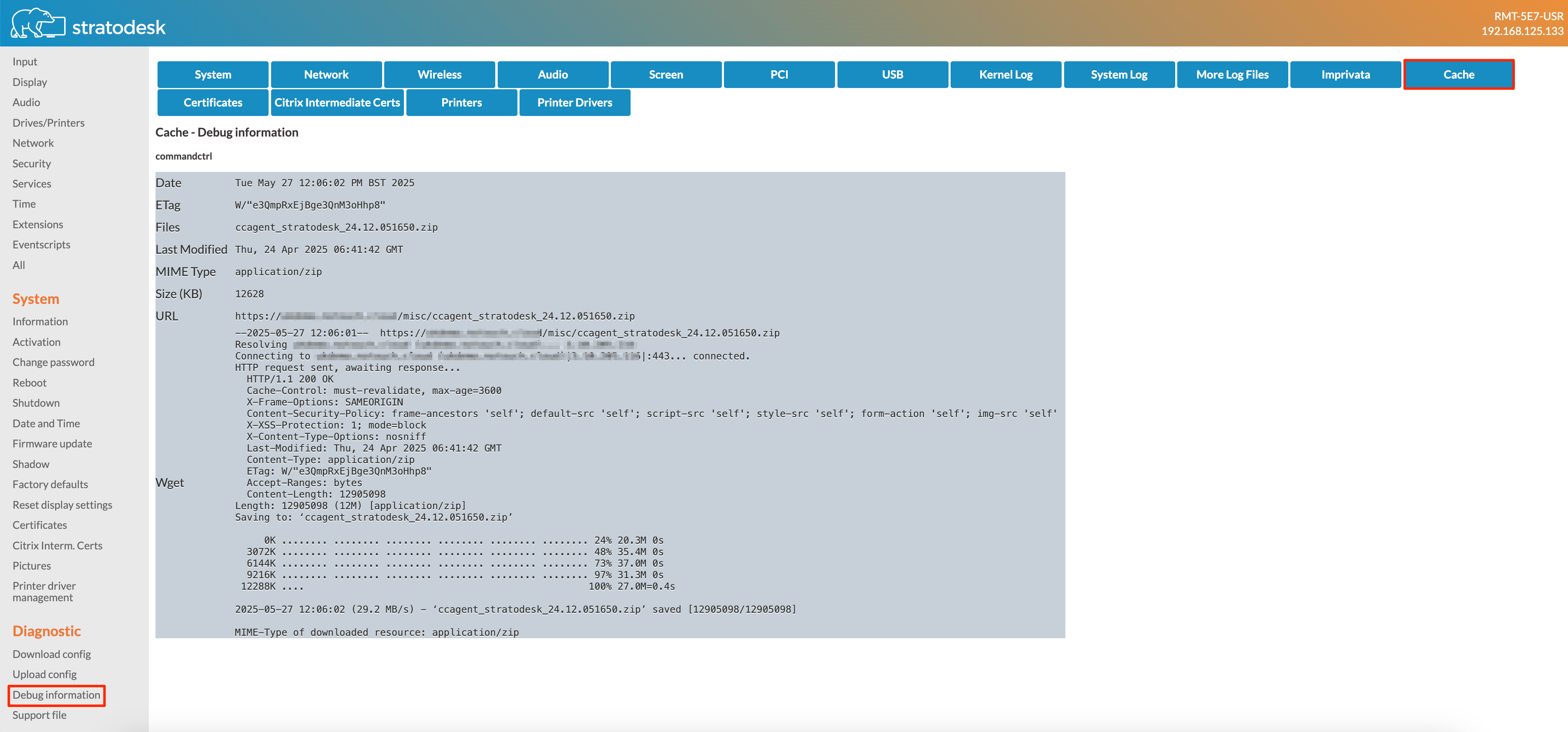This screenshot has width=1568, height=732.
Task: Open the Network debug tab
Action: (326, 74)
